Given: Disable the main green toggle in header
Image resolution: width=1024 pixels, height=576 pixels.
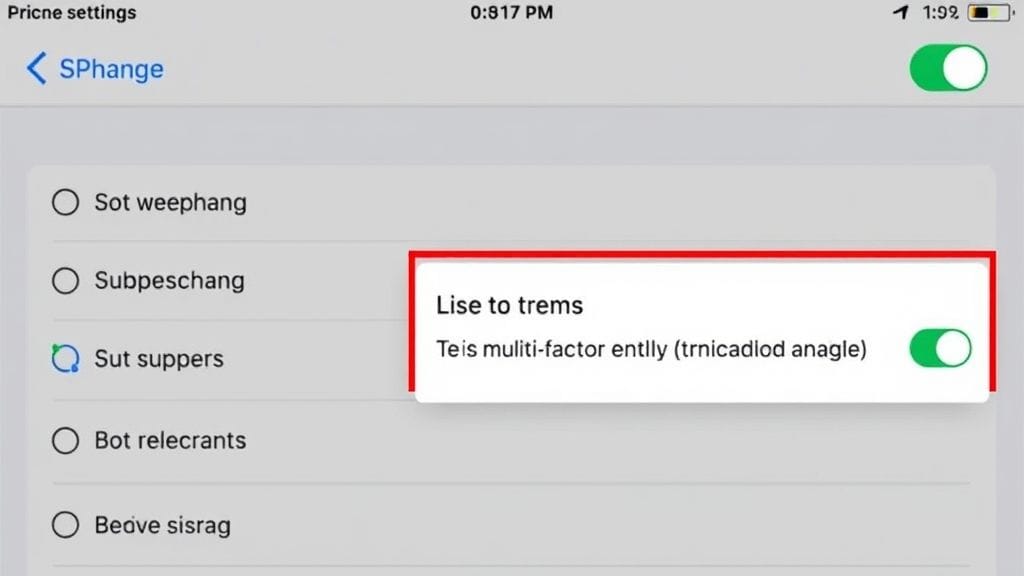Looking at the screenshot, I should coord(948,68).
